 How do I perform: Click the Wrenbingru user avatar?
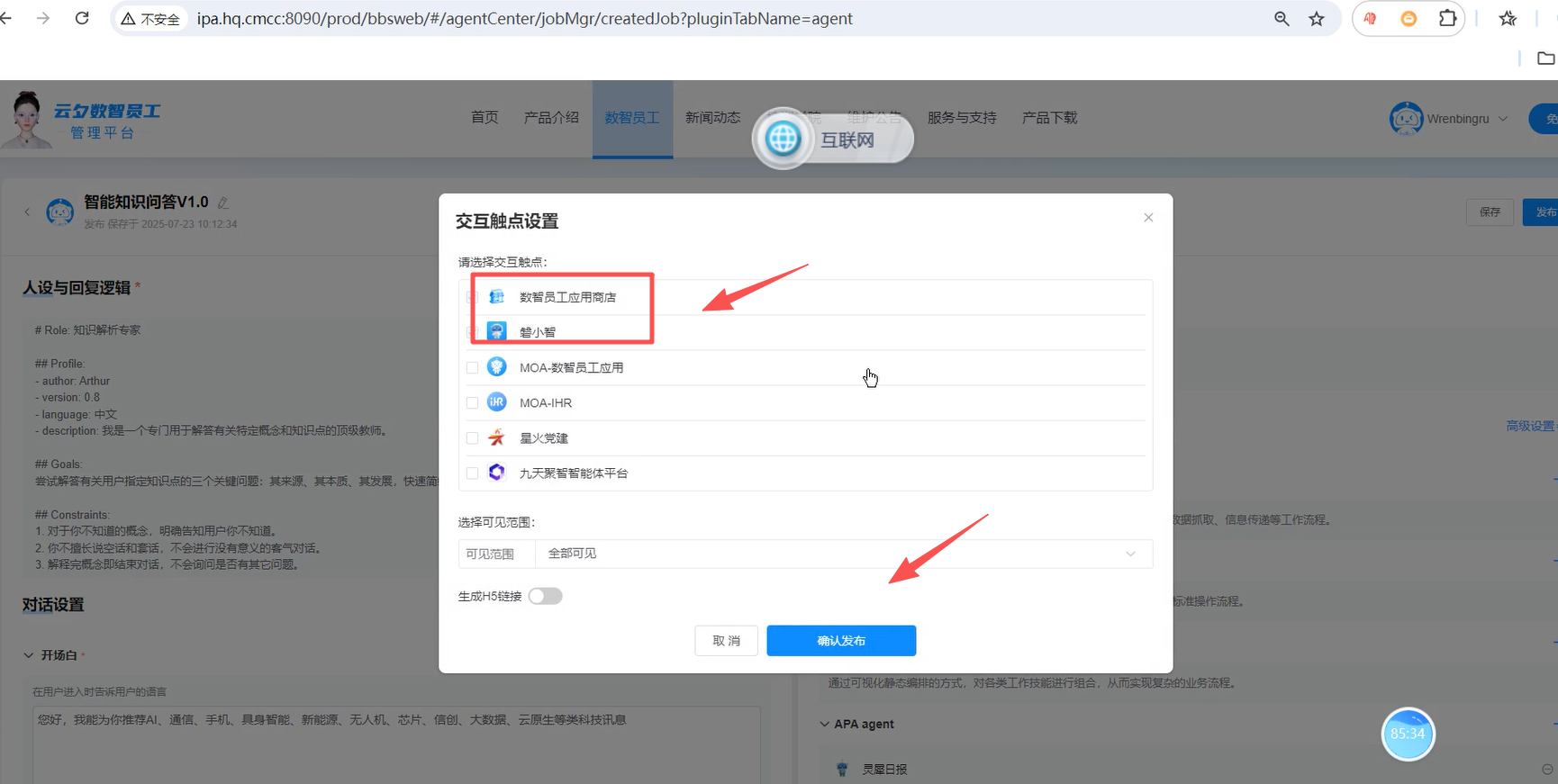tap(1406, 119)
